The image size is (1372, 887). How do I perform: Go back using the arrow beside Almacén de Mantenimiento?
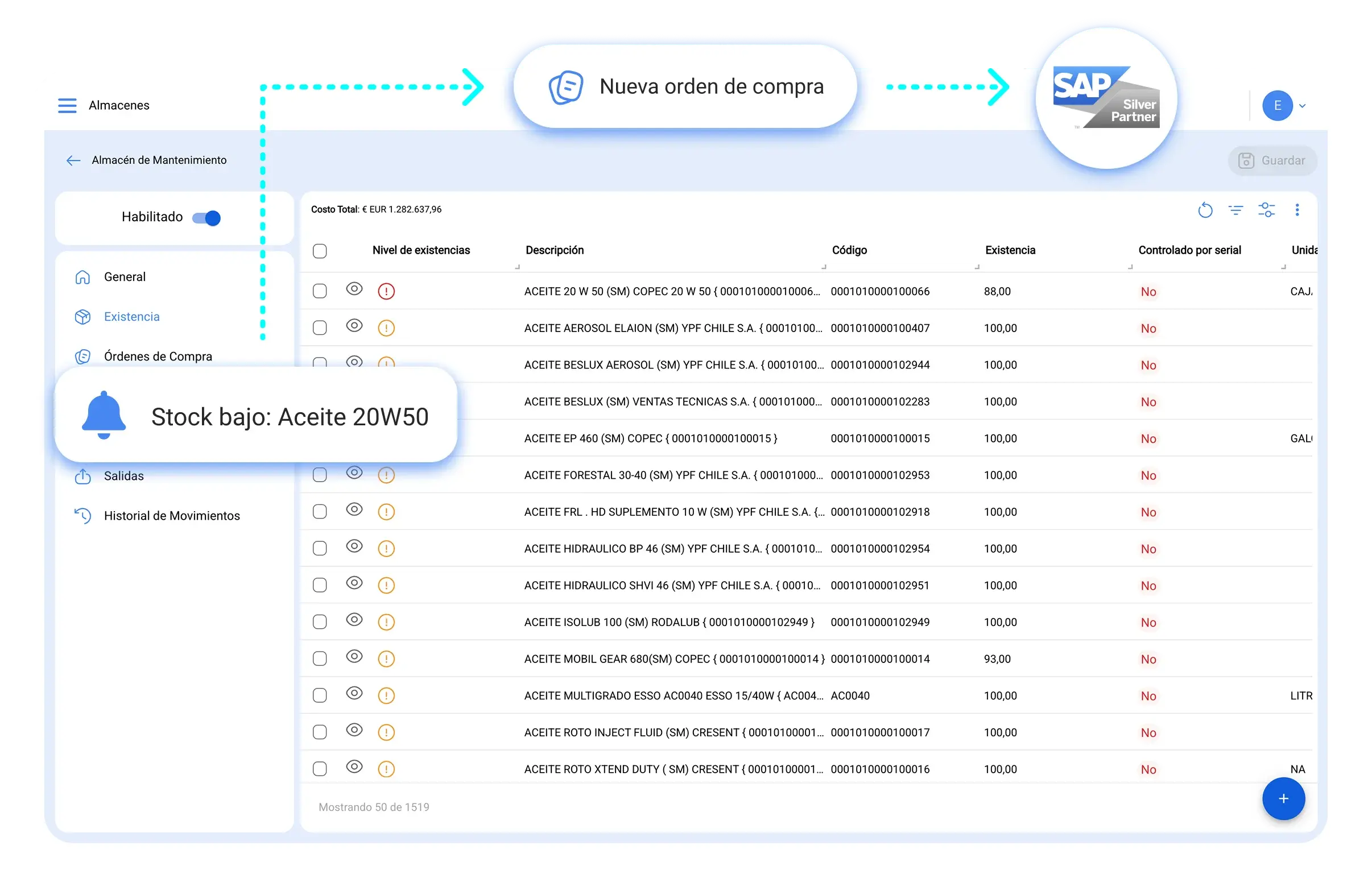coord(73,161)
